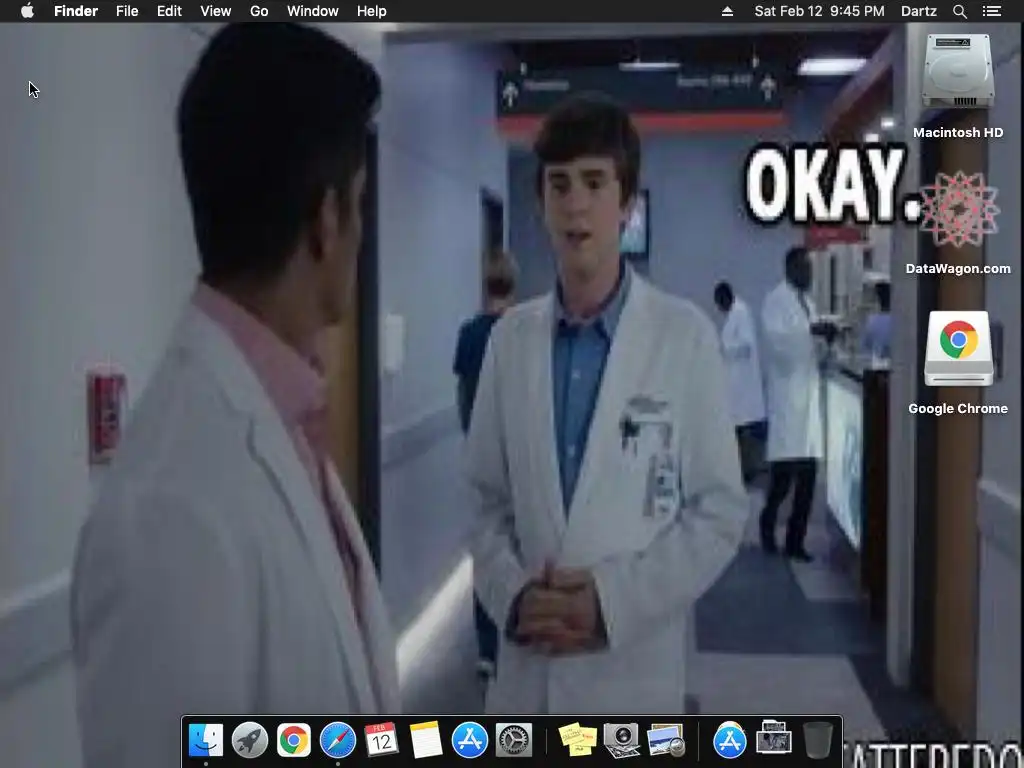Image resolution: width=1024 pixels, height=768 pixels.
Task: Launch Google Chrome from the Dock
Action: point(294,740)
